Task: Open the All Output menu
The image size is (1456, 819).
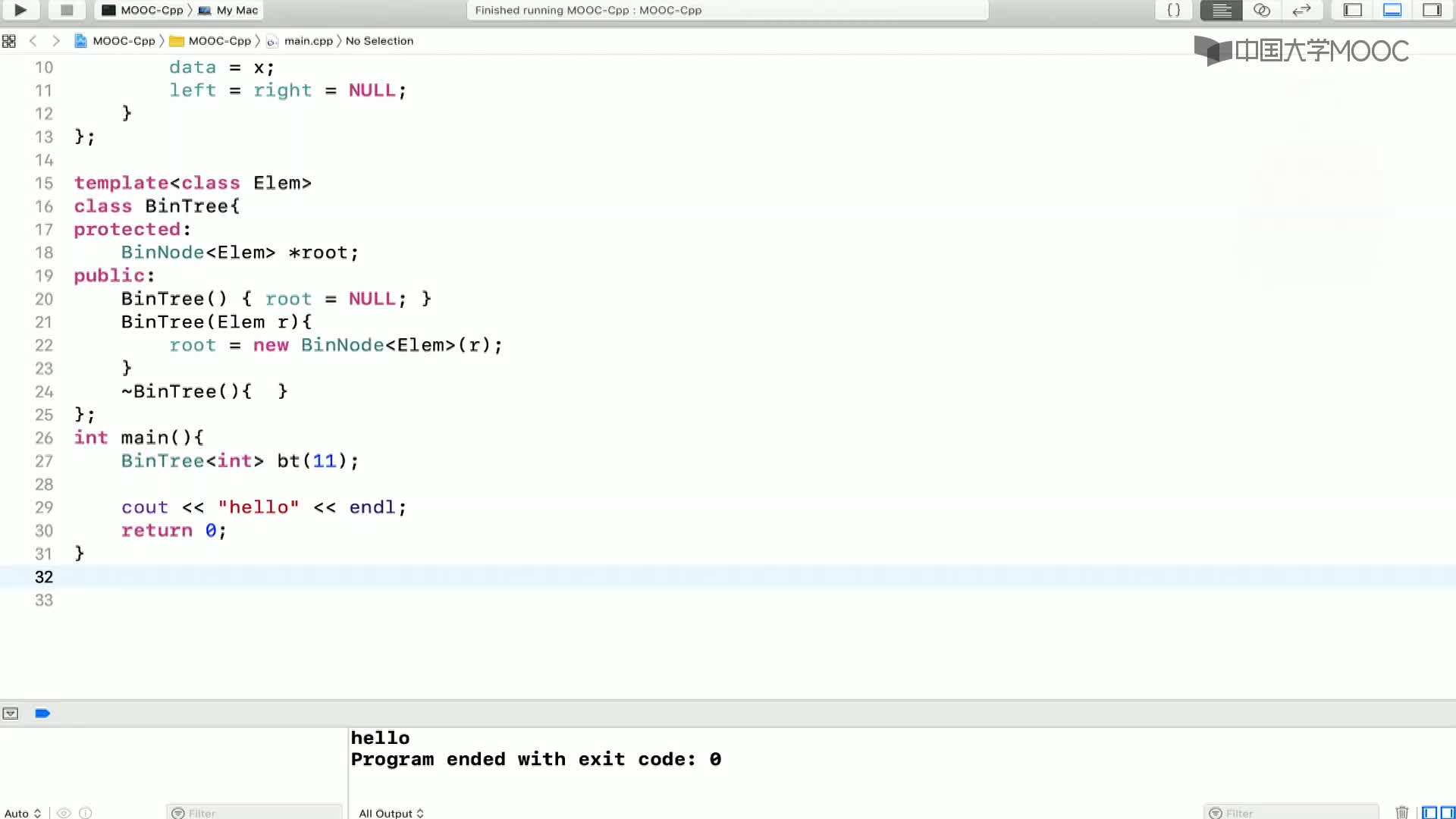Action: tap(391, 813)
